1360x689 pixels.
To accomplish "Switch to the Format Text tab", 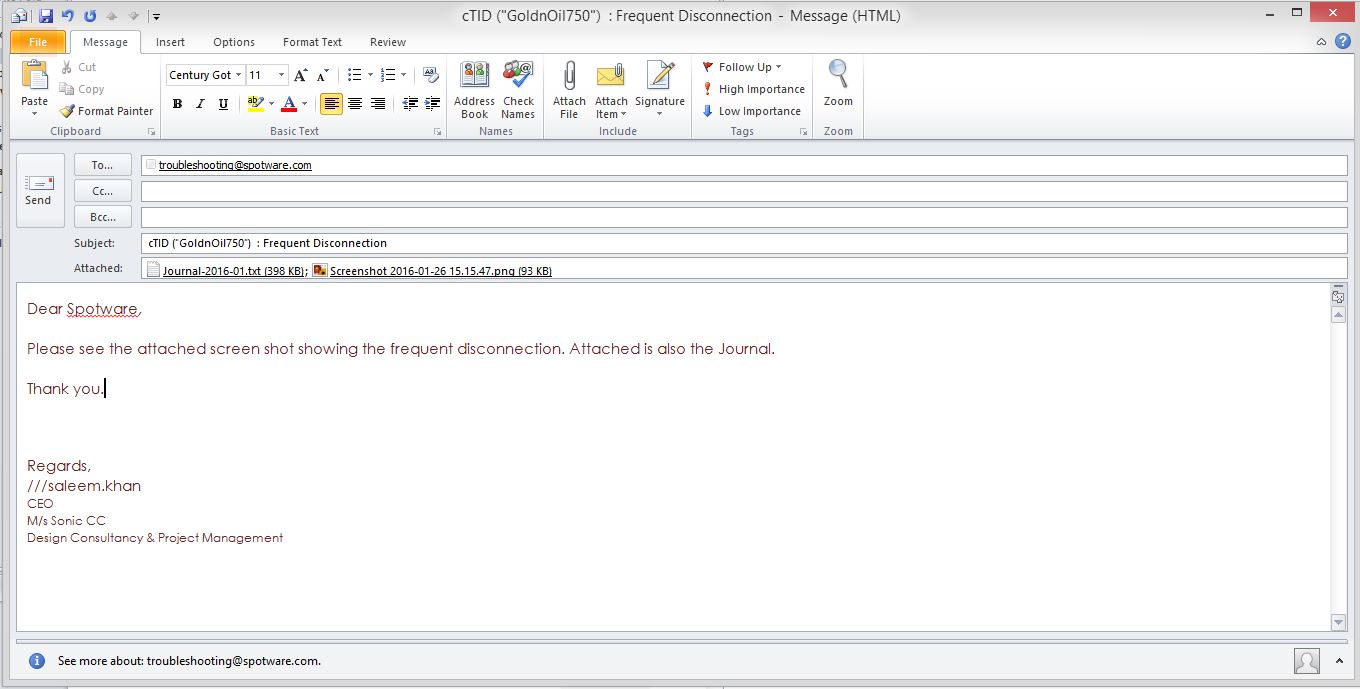I will (x=312, y=42).
